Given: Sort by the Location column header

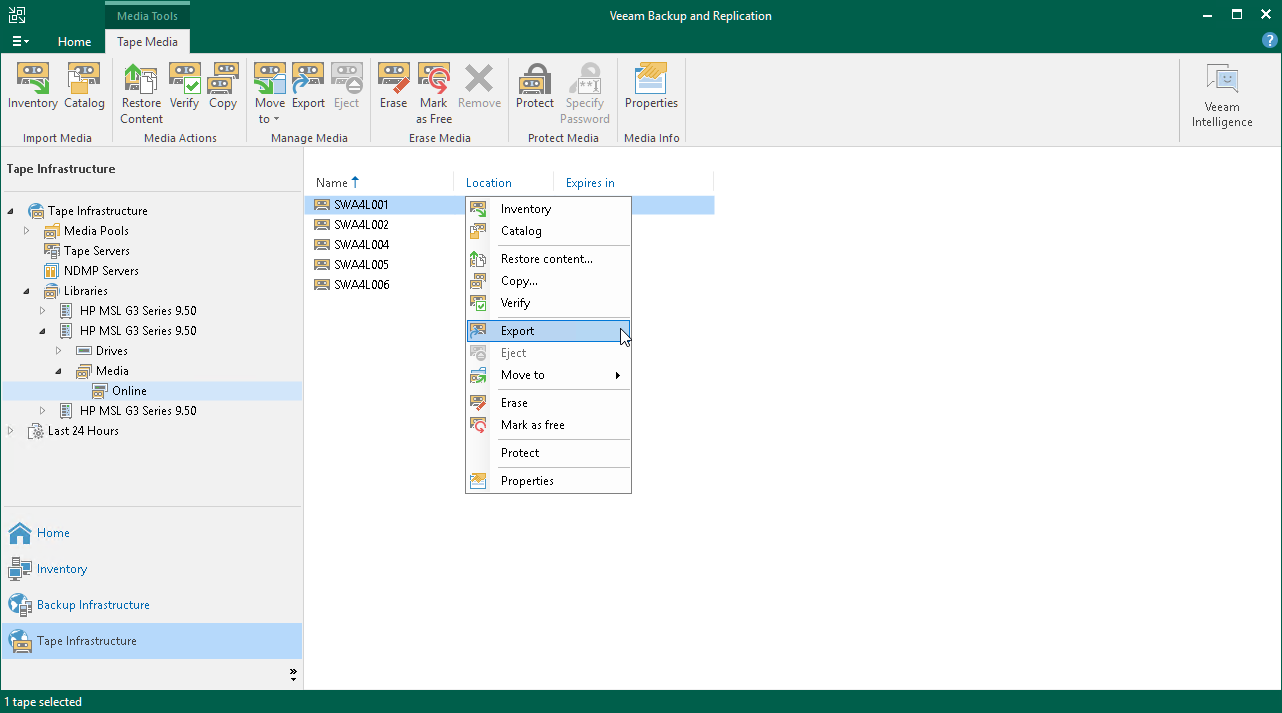Looking at the screenshot, I should 503,183.
